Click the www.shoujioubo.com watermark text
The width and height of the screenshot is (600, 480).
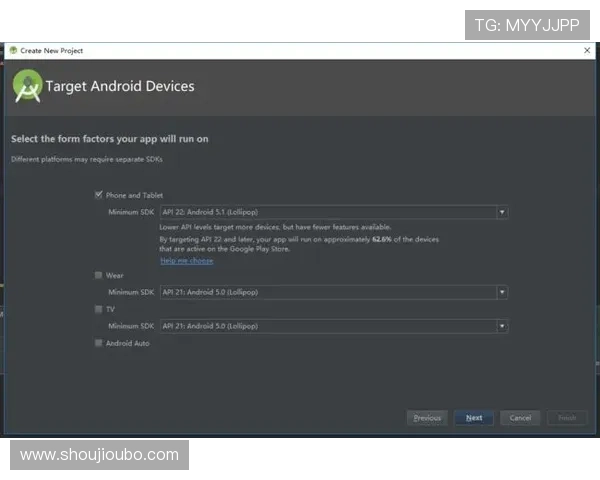click(x=99, y=455)
